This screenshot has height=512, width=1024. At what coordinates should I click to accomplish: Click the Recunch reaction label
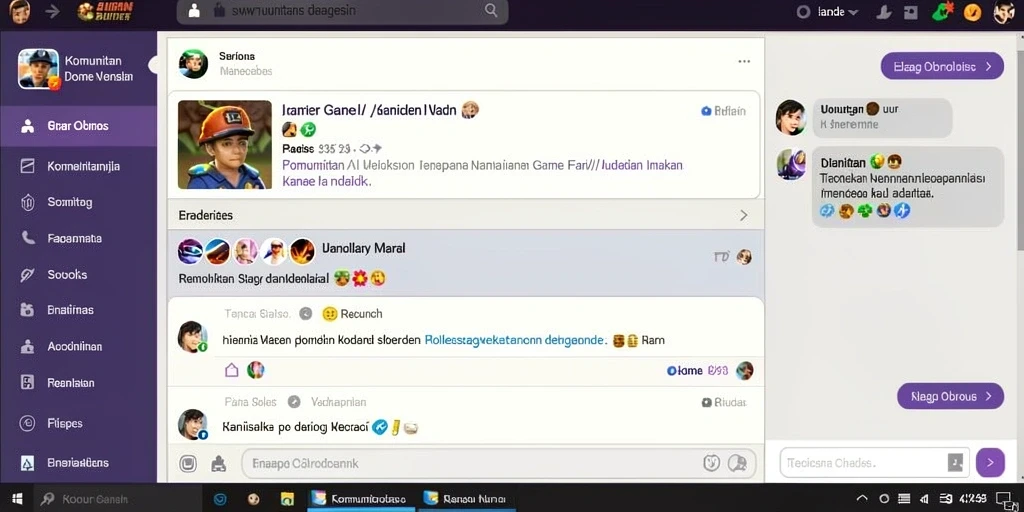361,314
